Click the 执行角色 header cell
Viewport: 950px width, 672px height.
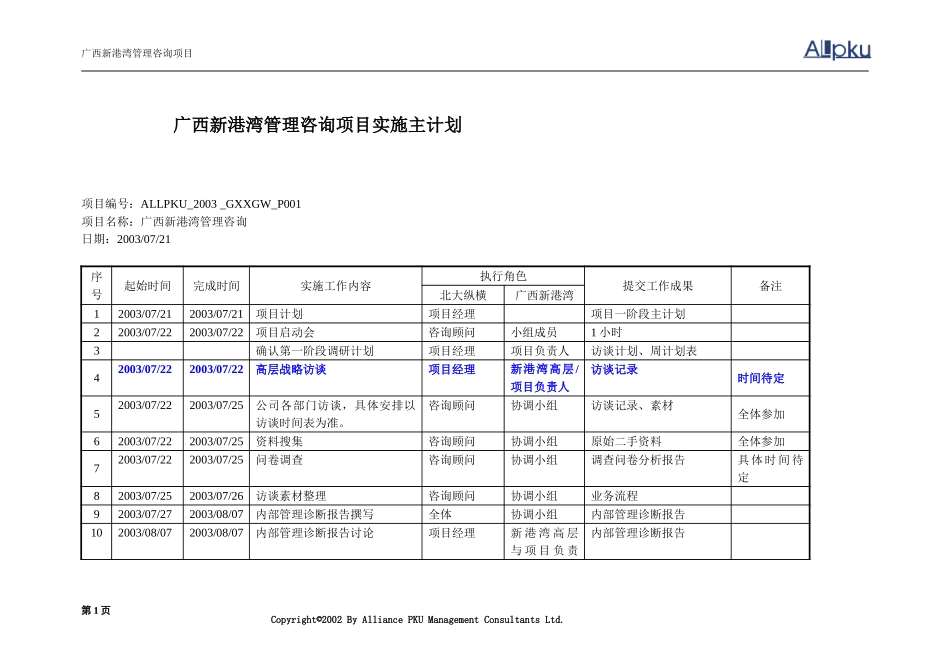point(503,276)
